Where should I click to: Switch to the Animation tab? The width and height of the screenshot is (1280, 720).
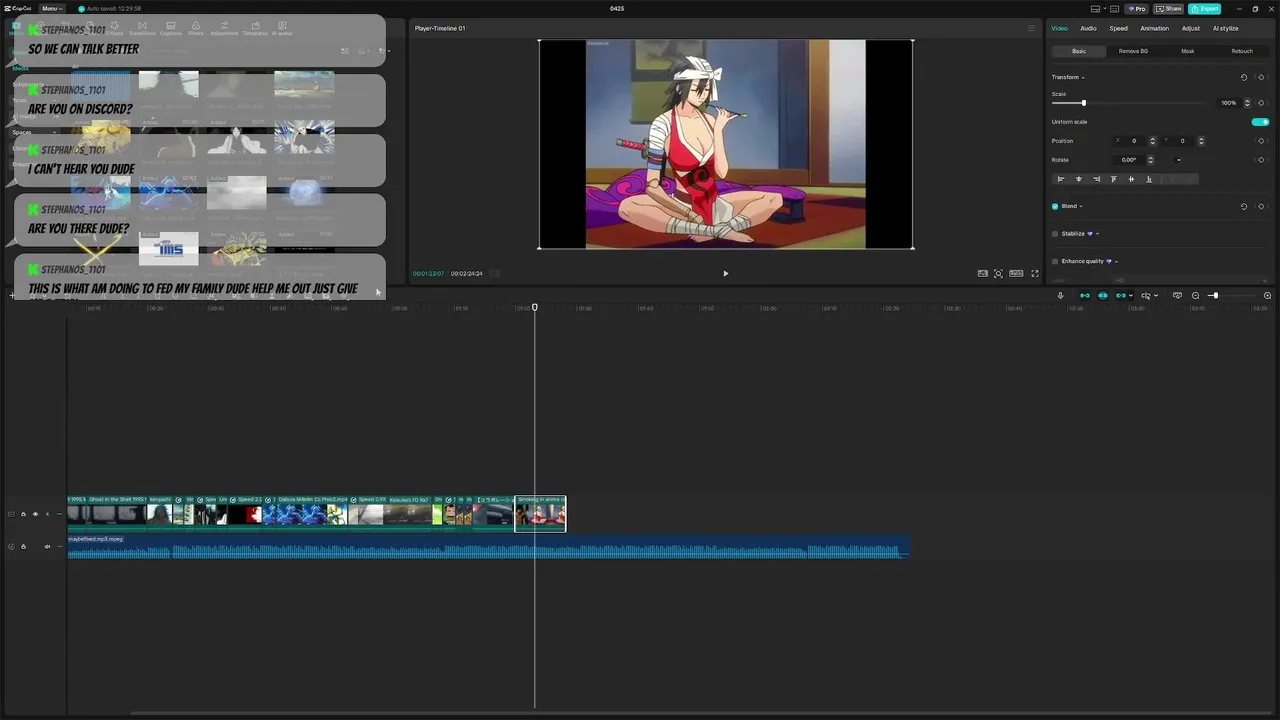(x=1154, y=28)
